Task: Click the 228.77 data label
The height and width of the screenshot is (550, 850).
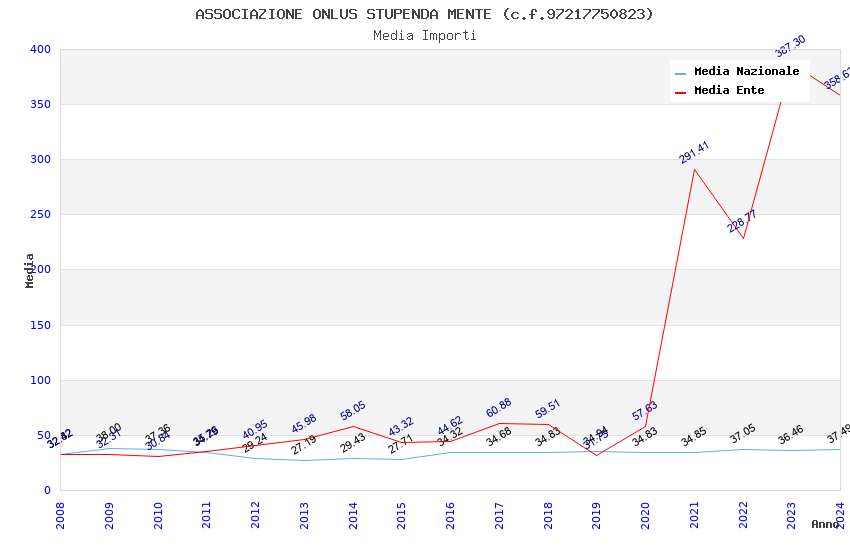Action: (x=742, y=221)
